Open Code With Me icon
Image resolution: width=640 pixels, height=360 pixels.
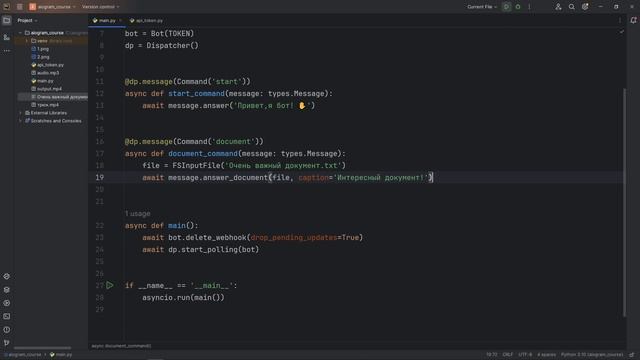[x=558, y=7]
